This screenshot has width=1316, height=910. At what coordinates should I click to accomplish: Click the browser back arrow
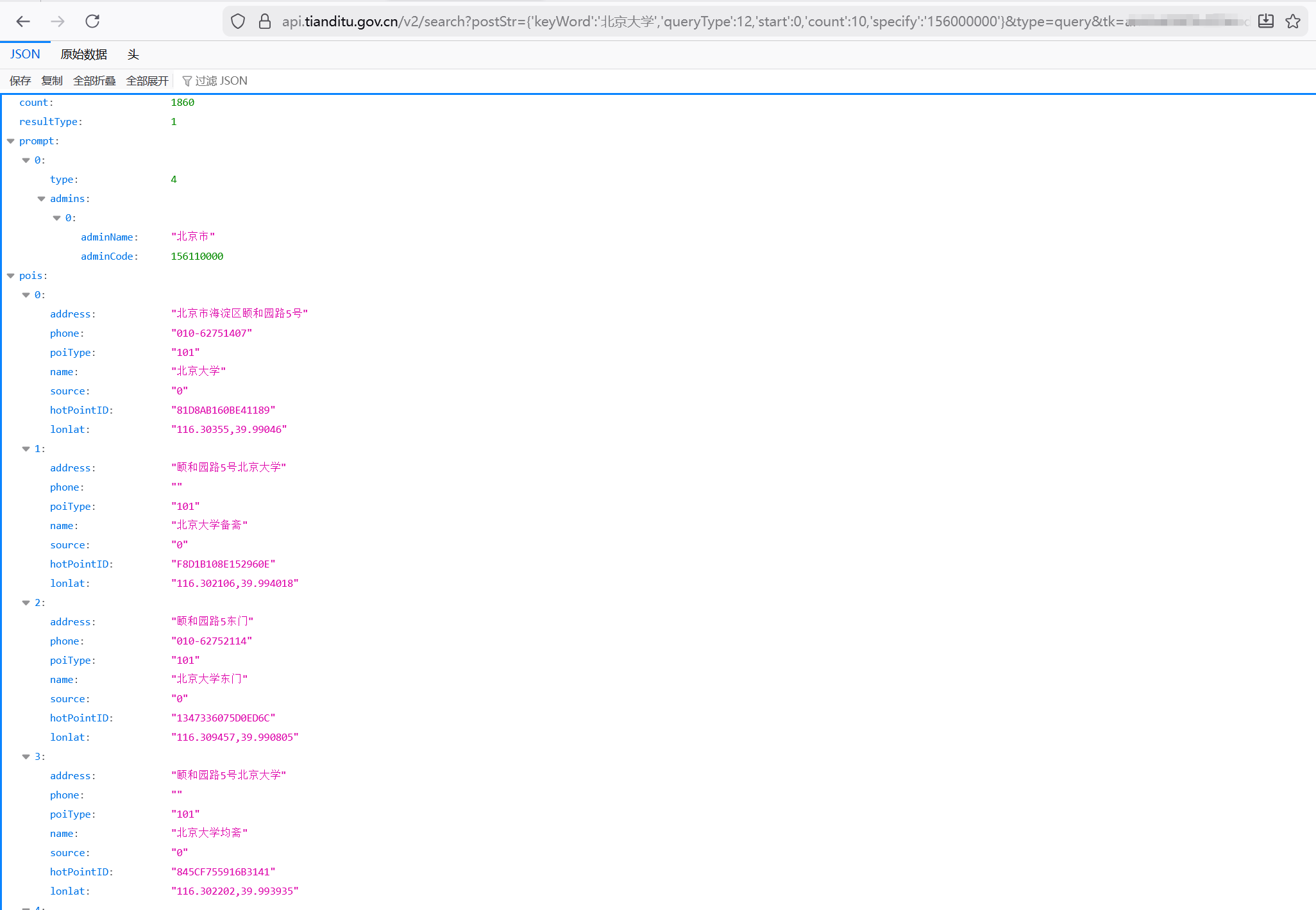[x=23, y=21]
